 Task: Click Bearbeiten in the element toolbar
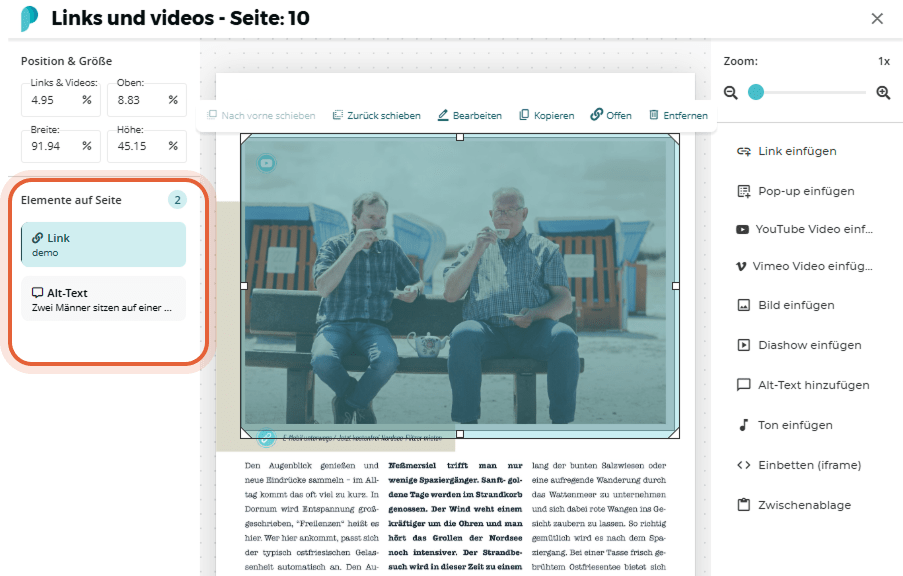[470, 115]
